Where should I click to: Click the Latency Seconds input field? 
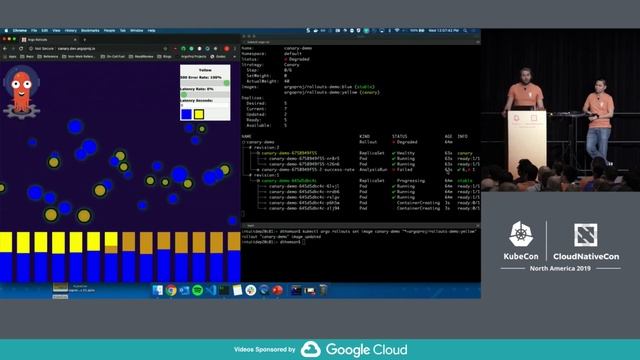pyautogui.click(x=205, y=105)
